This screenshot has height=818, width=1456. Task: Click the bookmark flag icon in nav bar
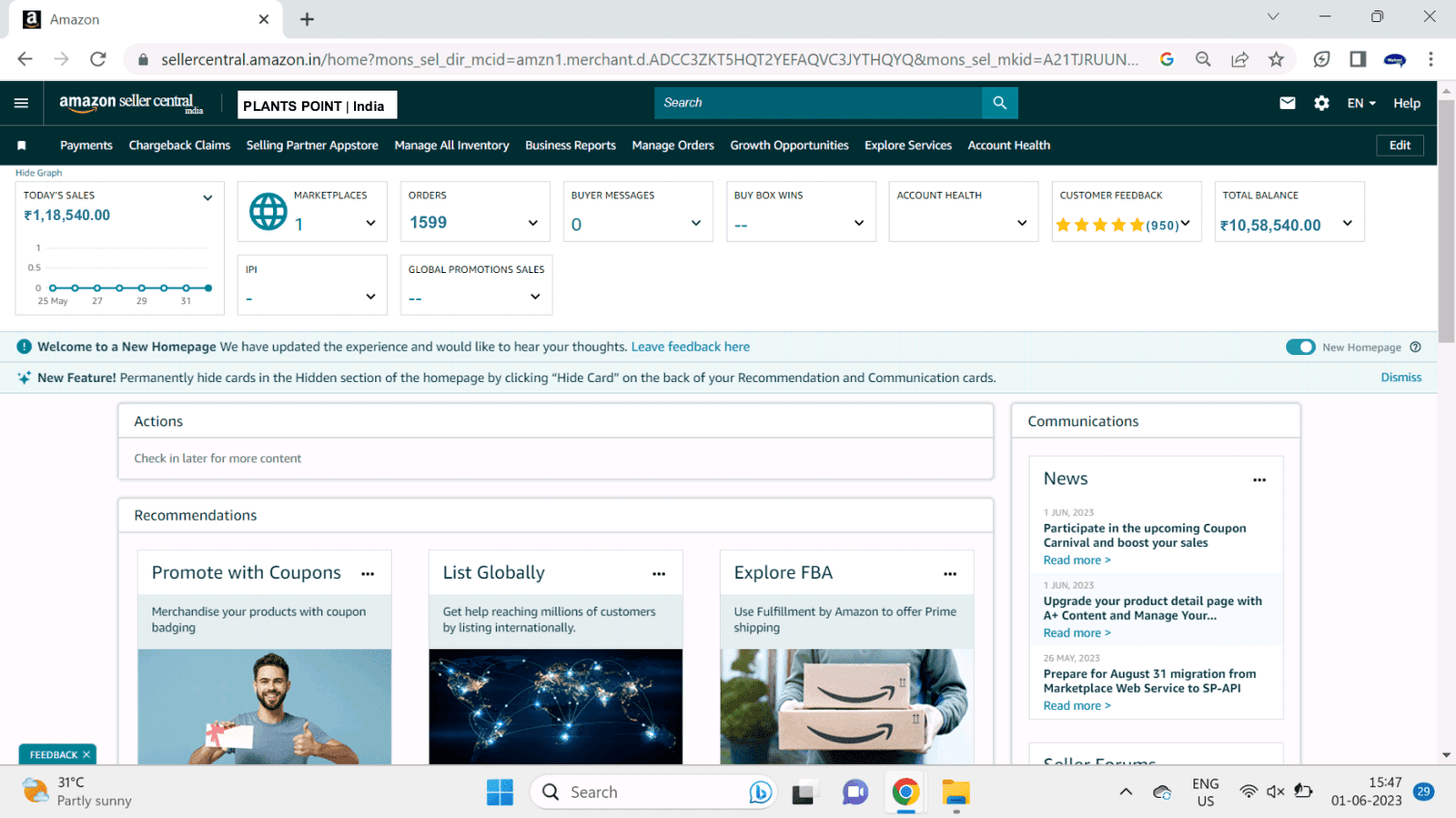pyautogui.click(x=22, y=146)
